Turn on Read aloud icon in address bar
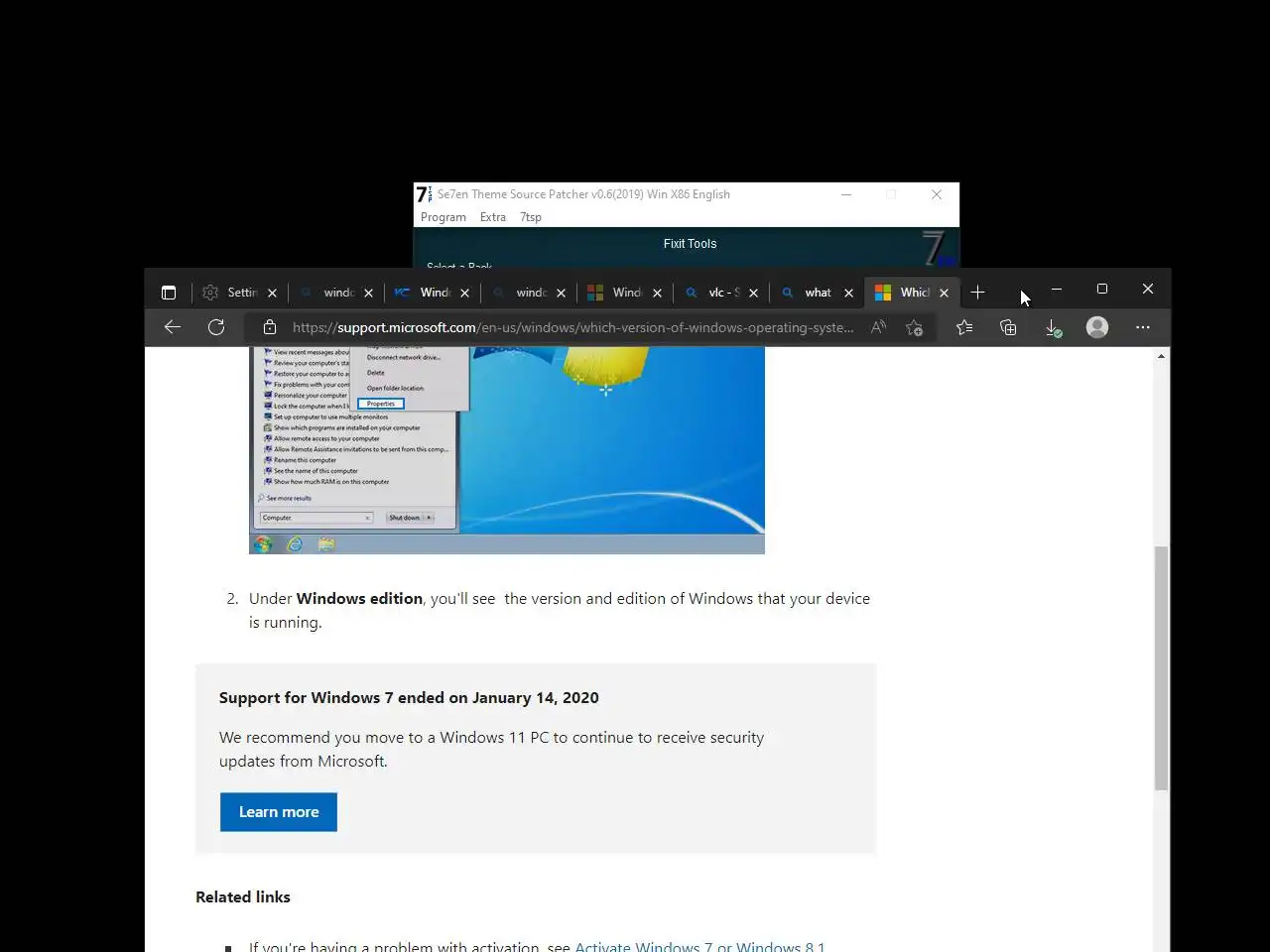 click(x=878, y=327)
